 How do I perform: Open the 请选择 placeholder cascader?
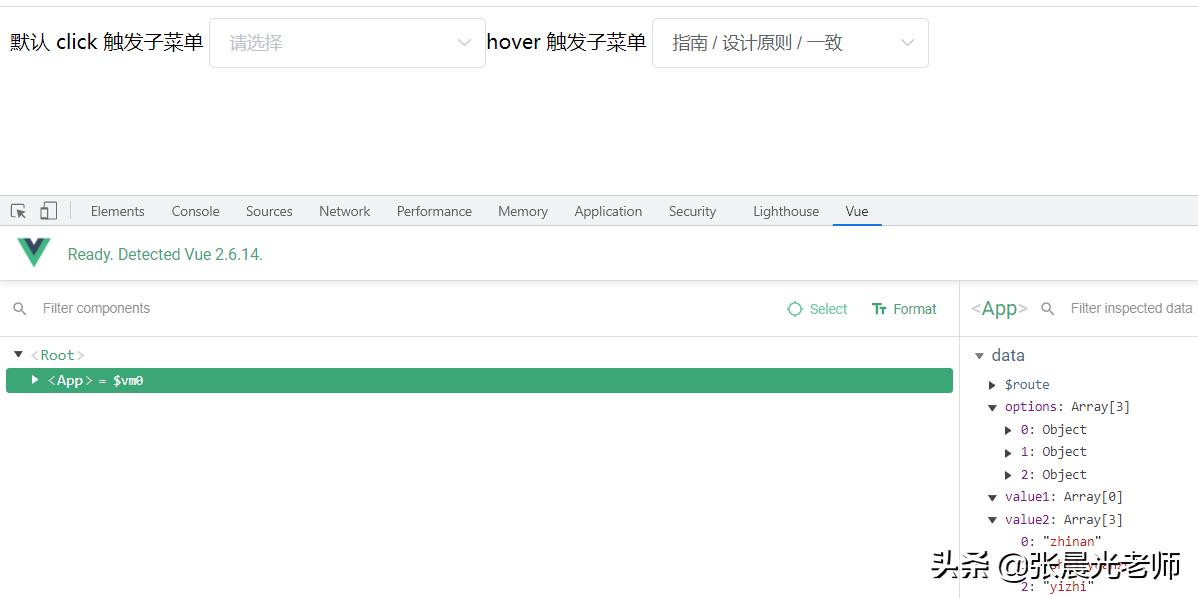tap(347, 43)
